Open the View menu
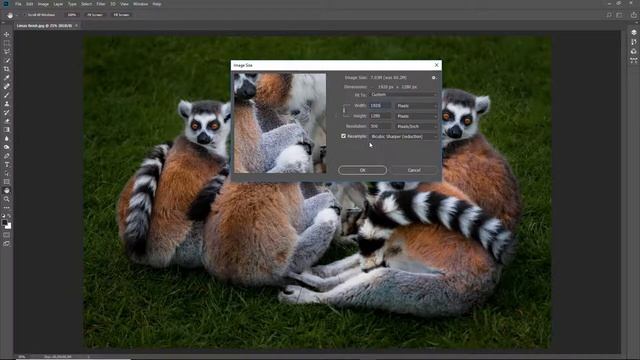Image resolution: width=640 pixels, height=360 pixels. pyautogui.click(x=124, y=4)
